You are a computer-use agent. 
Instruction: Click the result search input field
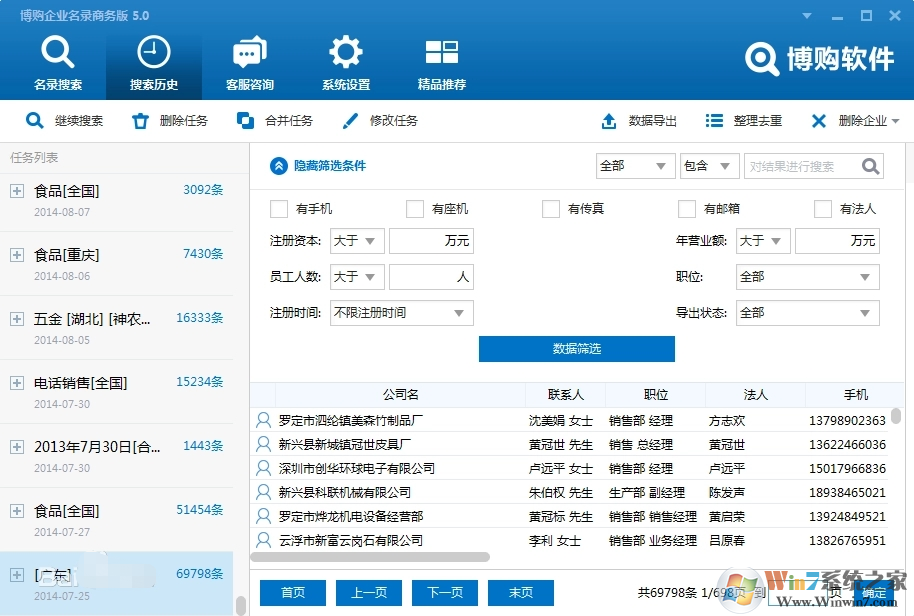point(798,165)
